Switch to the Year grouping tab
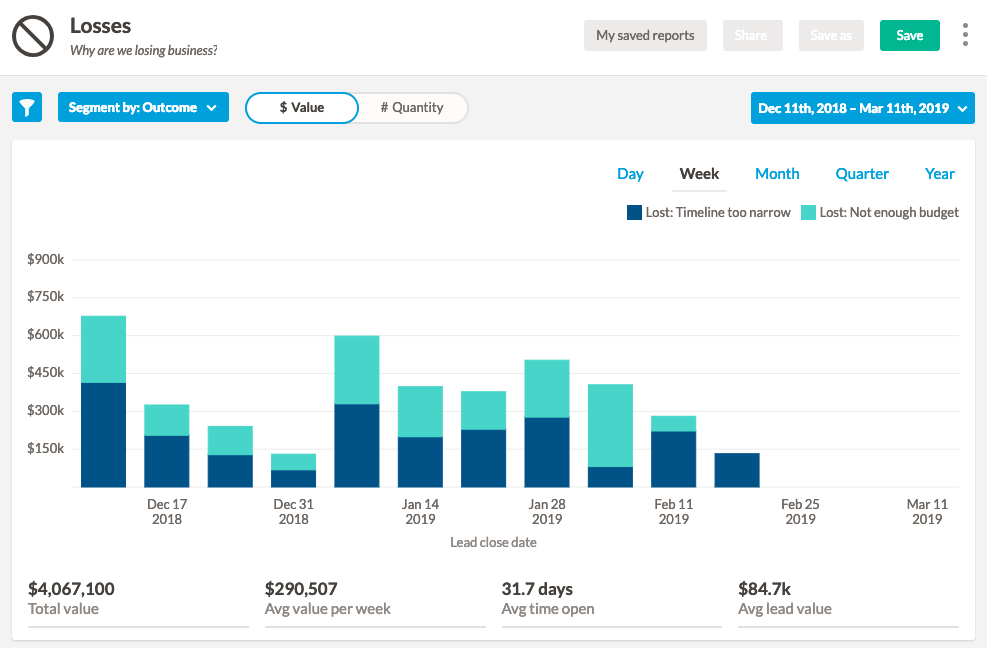987x648 pixels. click(939, 174)
